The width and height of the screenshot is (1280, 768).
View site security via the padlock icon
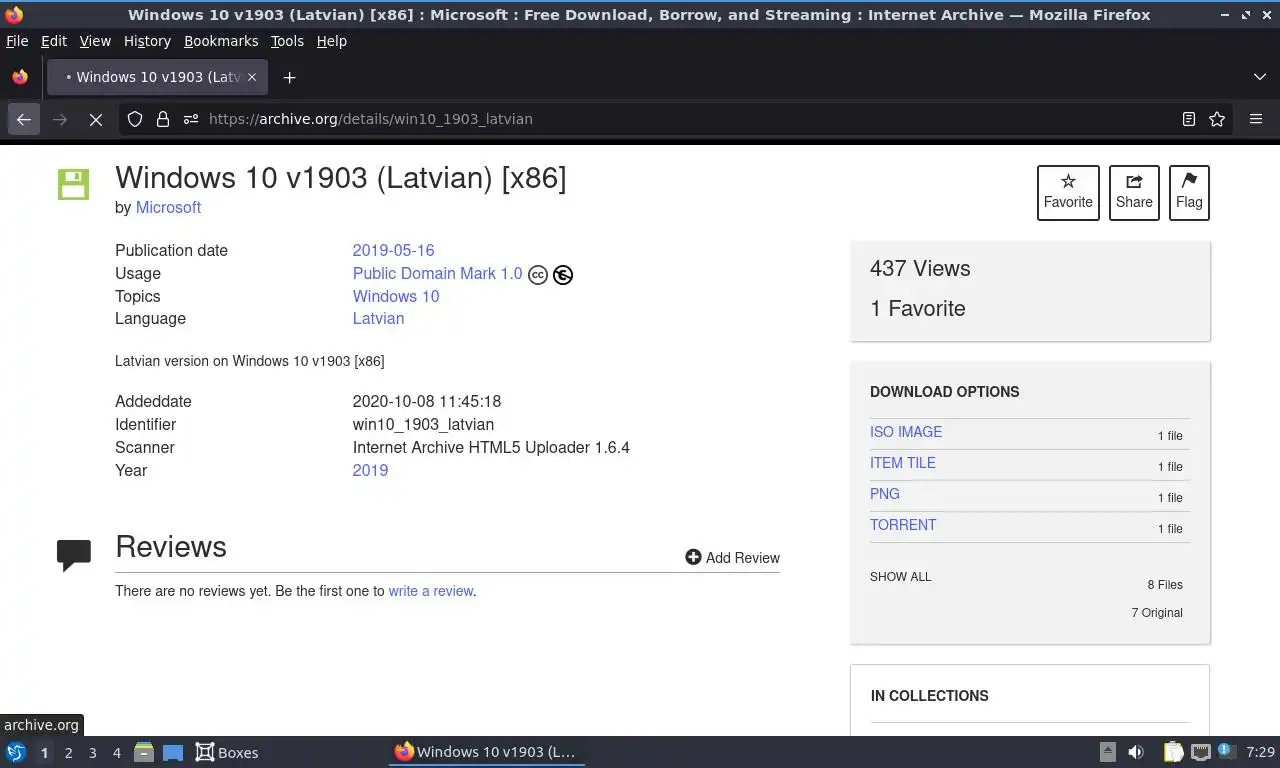[x=163, y=119]
